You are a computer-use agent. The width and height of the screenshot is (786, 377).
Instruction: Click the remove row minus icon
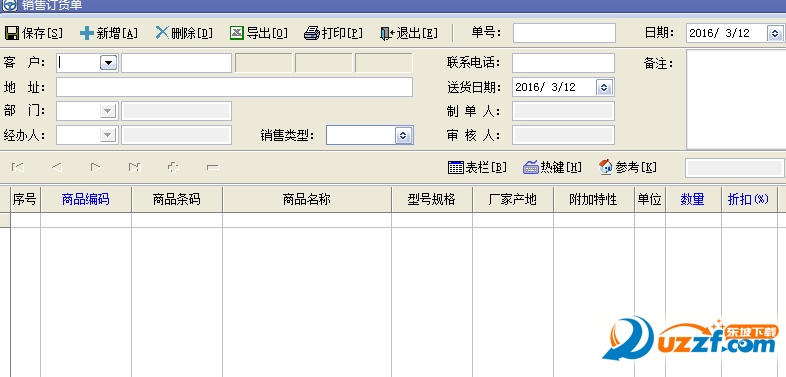coord(213,167)
